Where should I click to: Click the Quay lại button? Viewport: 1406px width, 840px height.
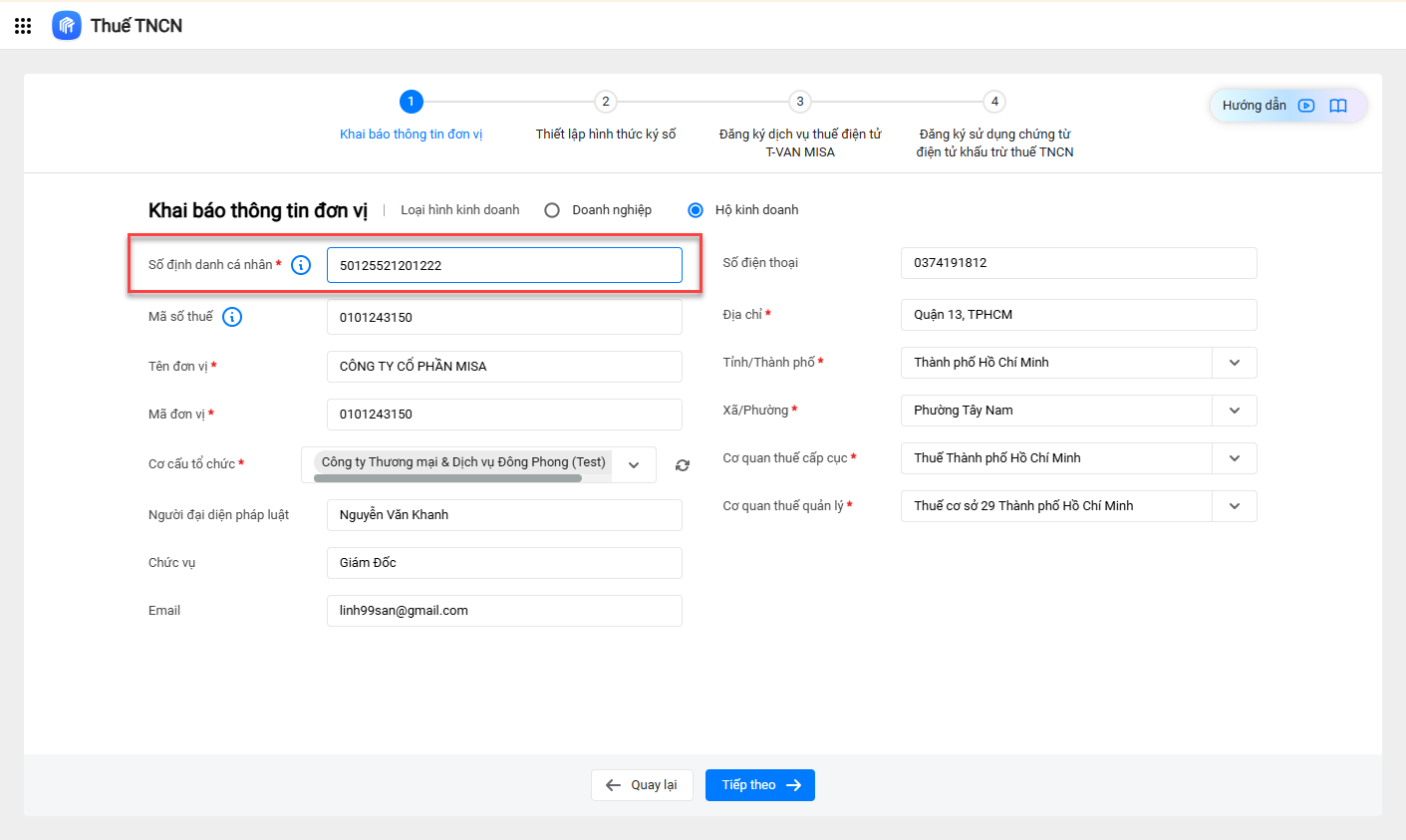pos(642,785)
